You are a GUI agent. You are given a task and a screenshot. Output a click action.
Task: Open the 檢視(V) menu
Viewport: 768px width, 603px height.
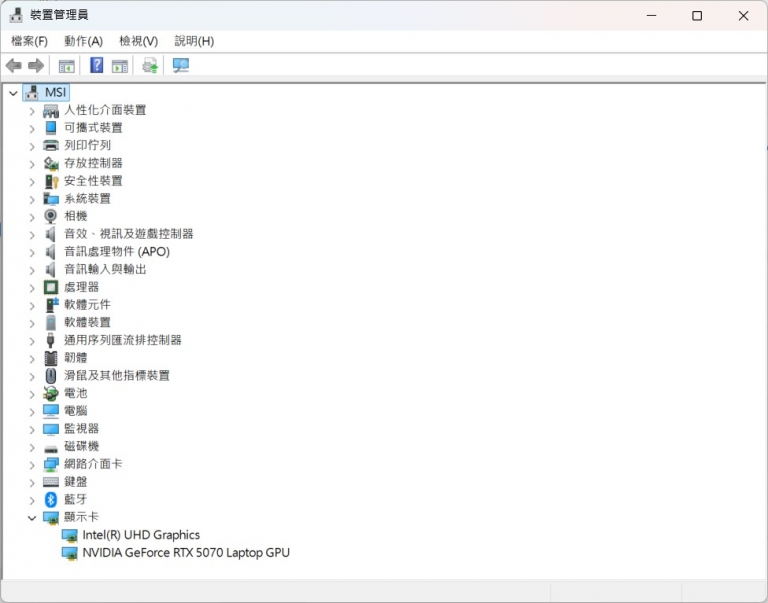coord(139,41)
